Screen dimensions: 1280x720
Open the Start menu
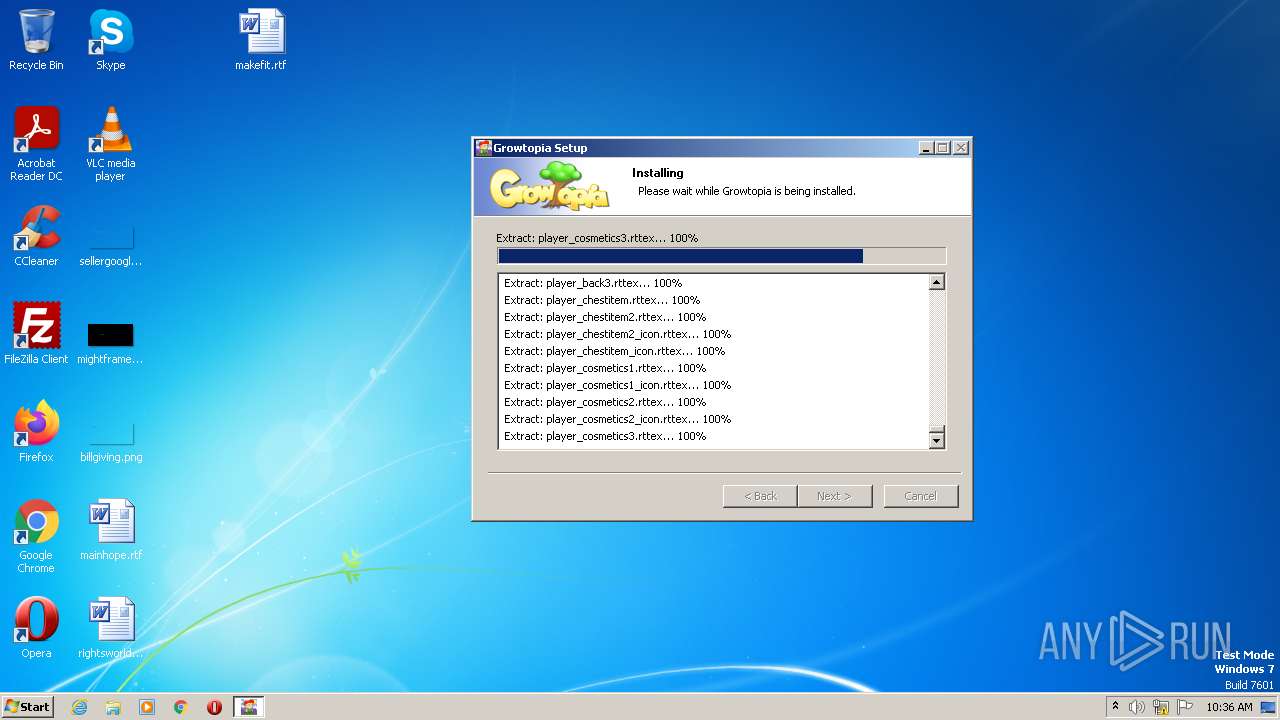[27, 707]
